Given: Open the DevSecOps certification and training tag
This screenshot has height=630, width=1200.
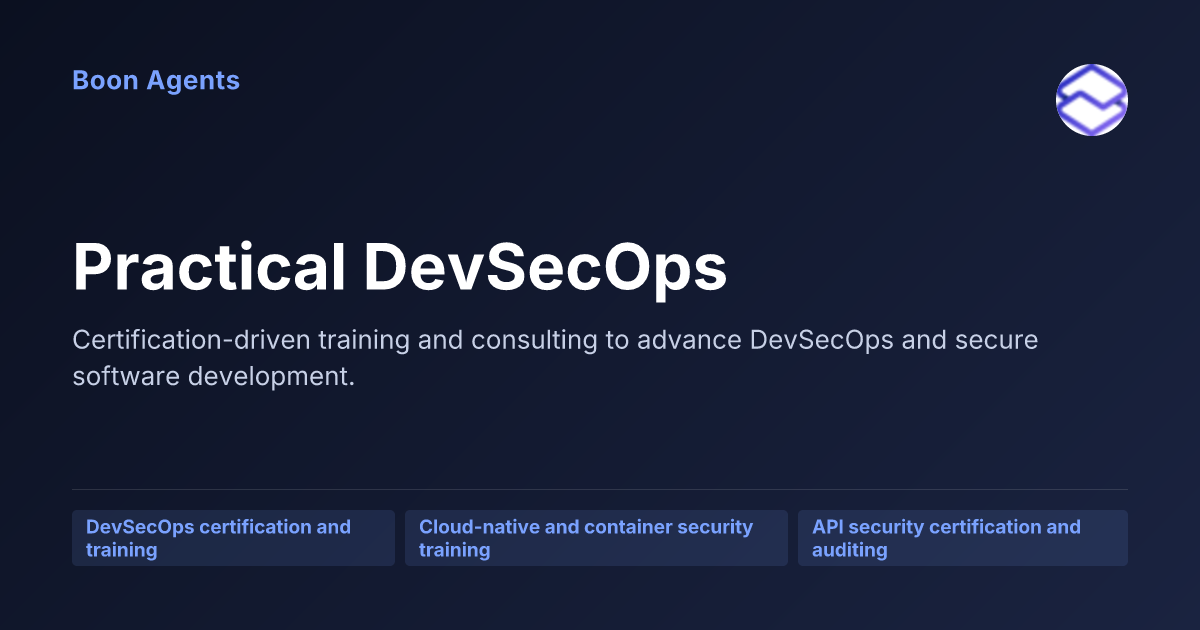Looking at the screenshot, I should click(x=233, y=538).
